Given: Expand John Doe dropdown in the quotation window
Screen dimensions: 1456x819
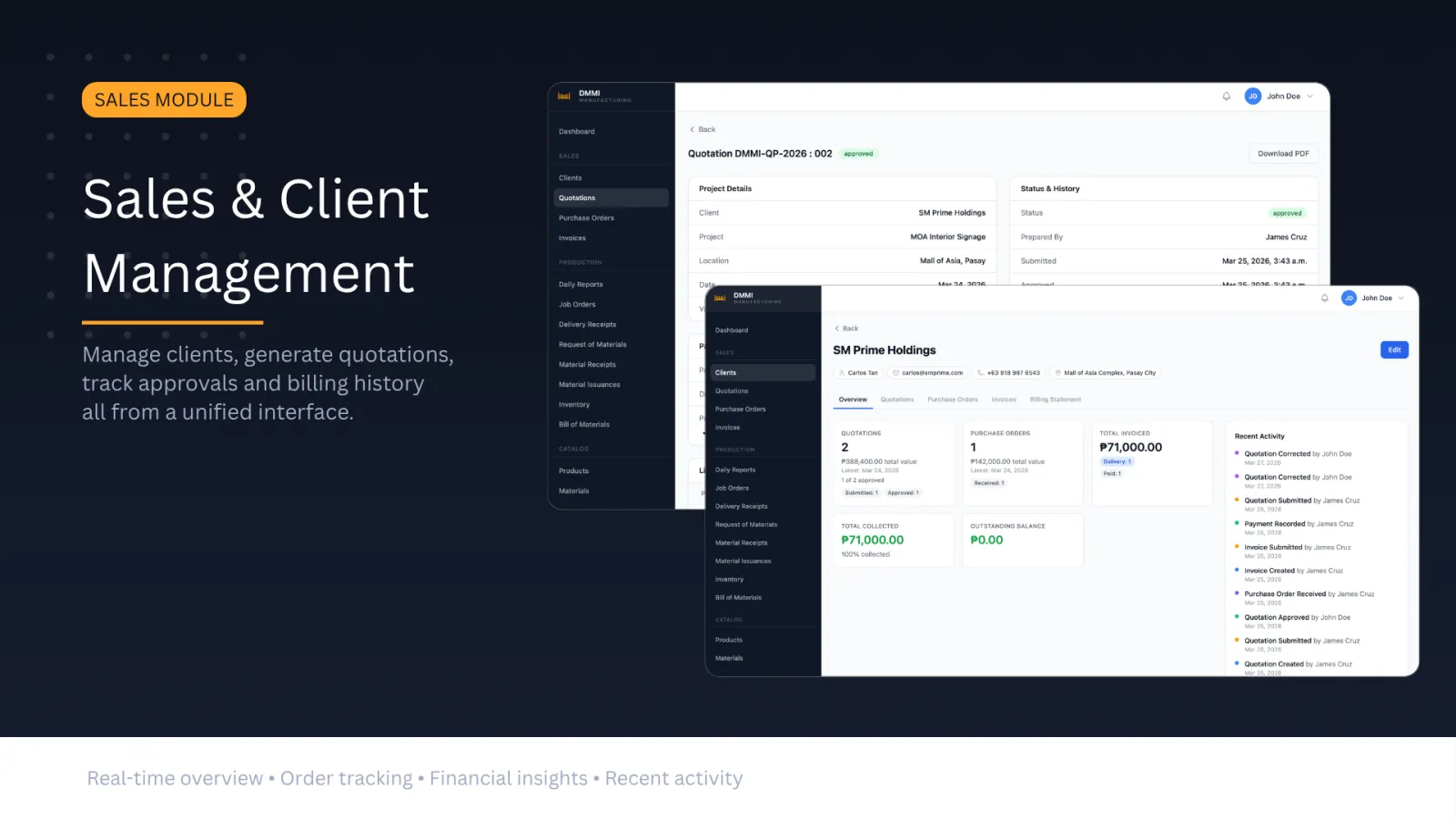Looking at the screenshot, I should pyautogui.click(x=1309, y=96).
